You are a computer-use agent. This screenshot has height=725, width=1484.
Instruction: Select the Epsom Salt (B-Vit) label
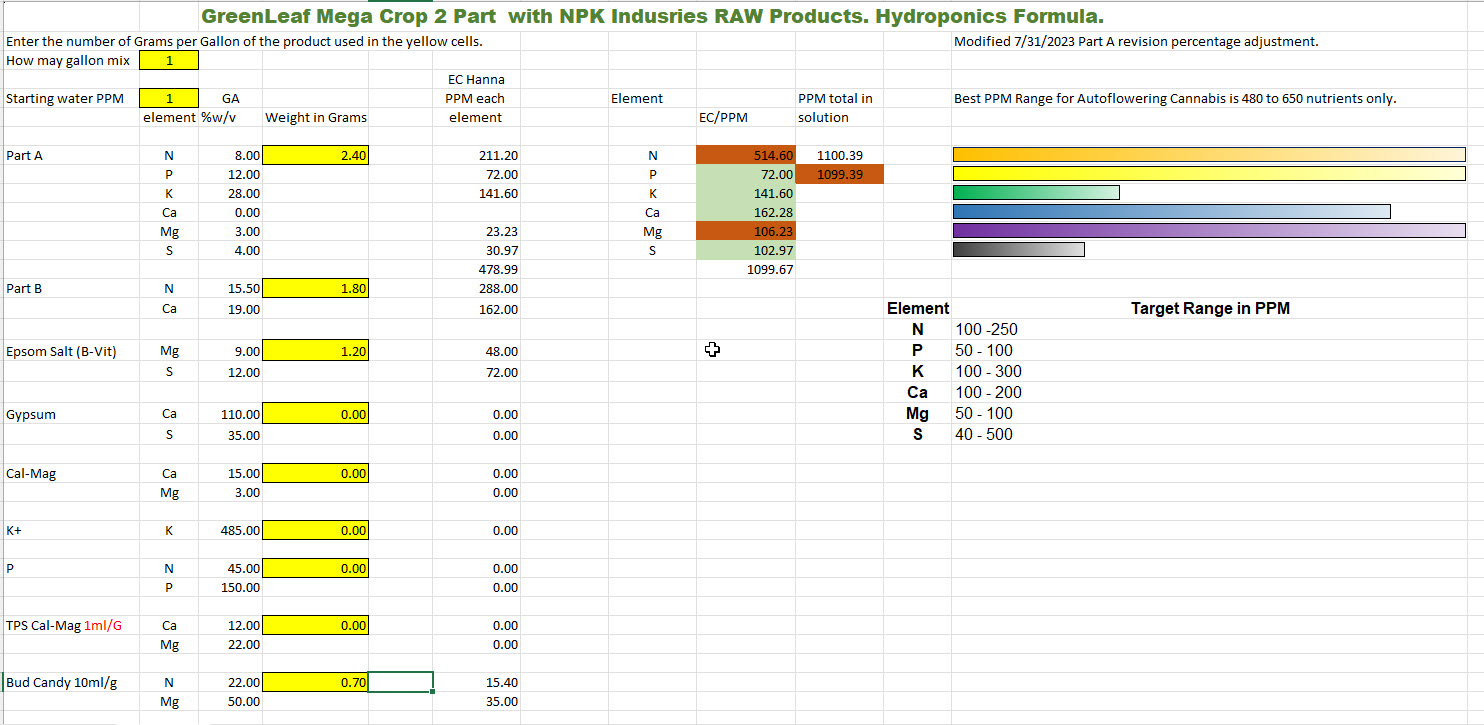pyautogui.click(x=61, y=352)
